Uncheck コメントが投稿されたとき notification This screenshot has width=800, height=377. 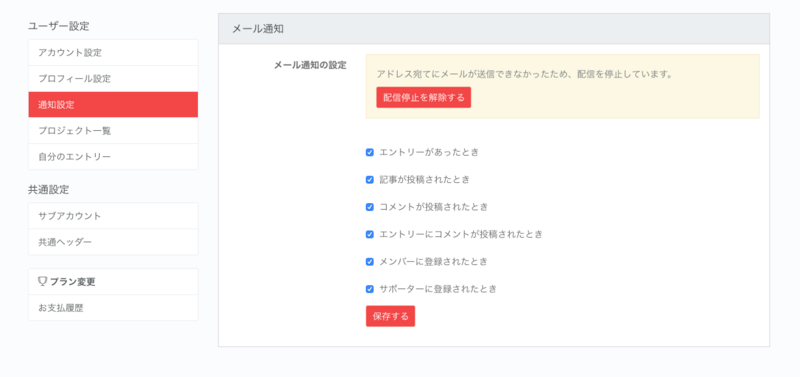click(x=370, y=207)
